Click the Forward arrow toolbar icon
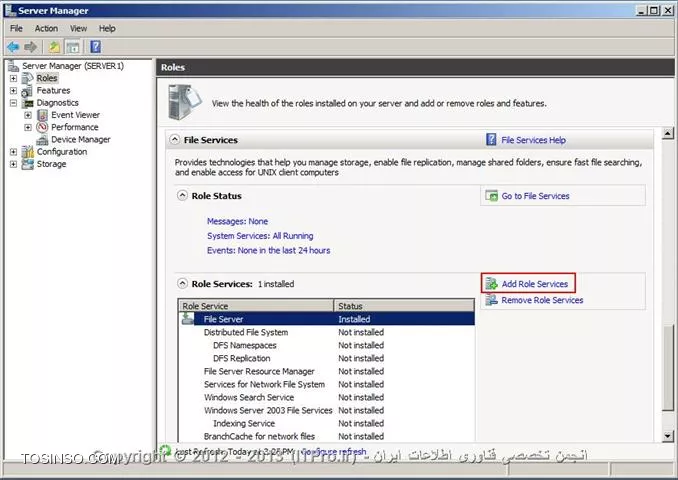Screen dimensions: 678x480 point(30,47)
